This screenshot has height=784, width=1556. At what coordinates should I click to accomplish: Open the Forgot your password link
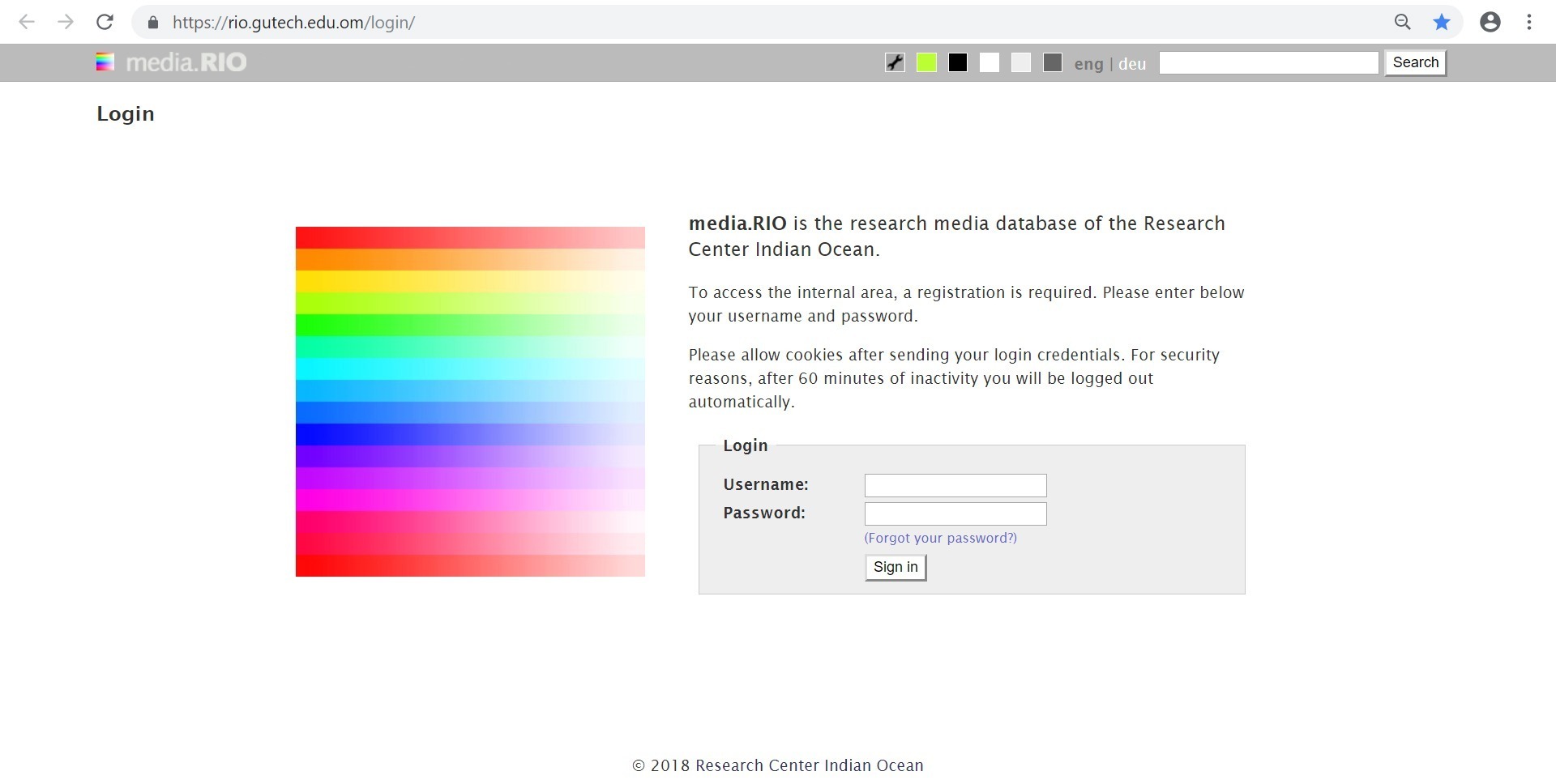[x=940, y=538]
